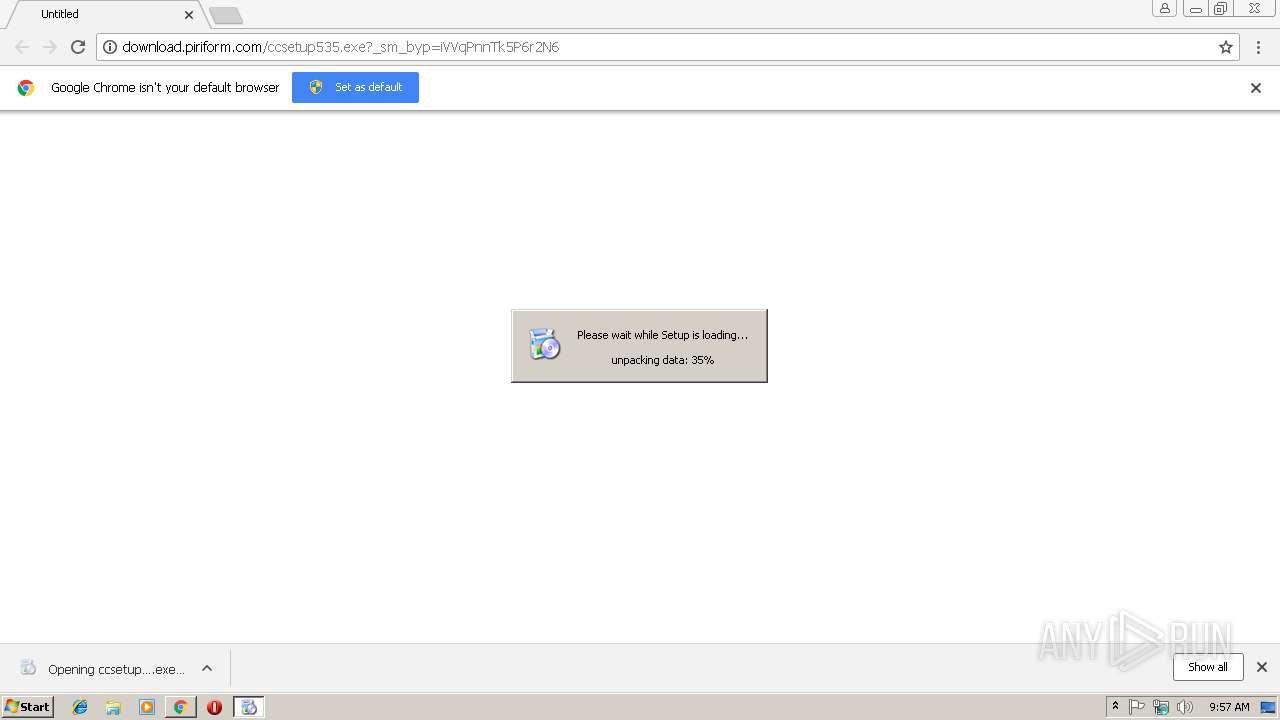Screen dimensions: 1280x720
Task: Dismiss the default browser notification bar
Action: point(1256,88)
